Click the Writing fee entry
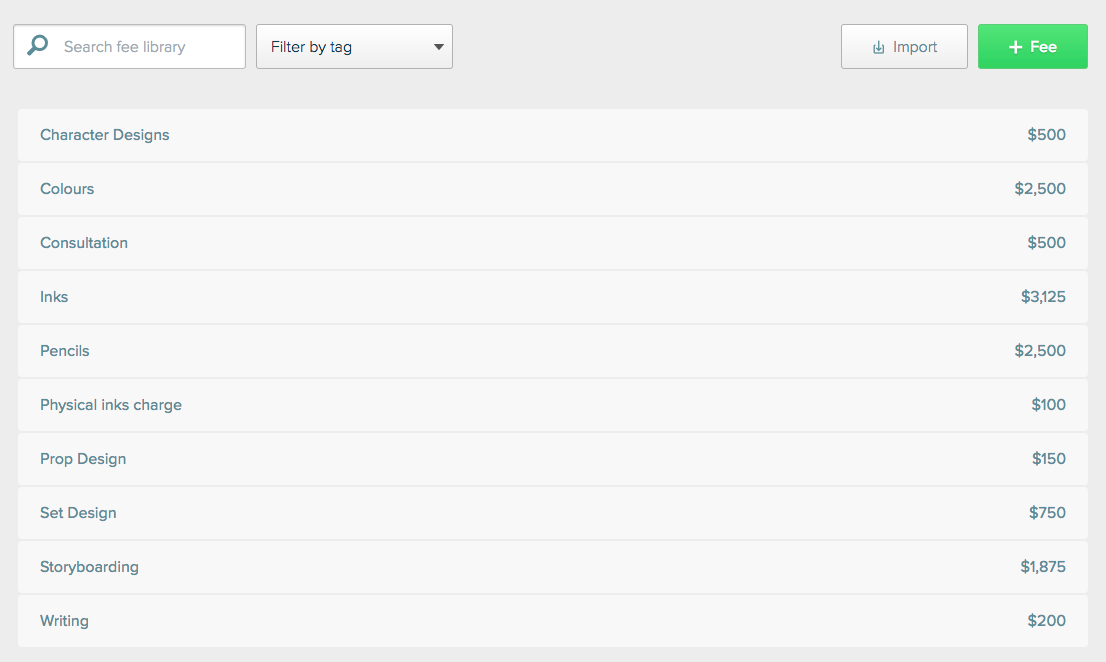This screenshot has width=1106, height=662. click(x=64, y=621)
